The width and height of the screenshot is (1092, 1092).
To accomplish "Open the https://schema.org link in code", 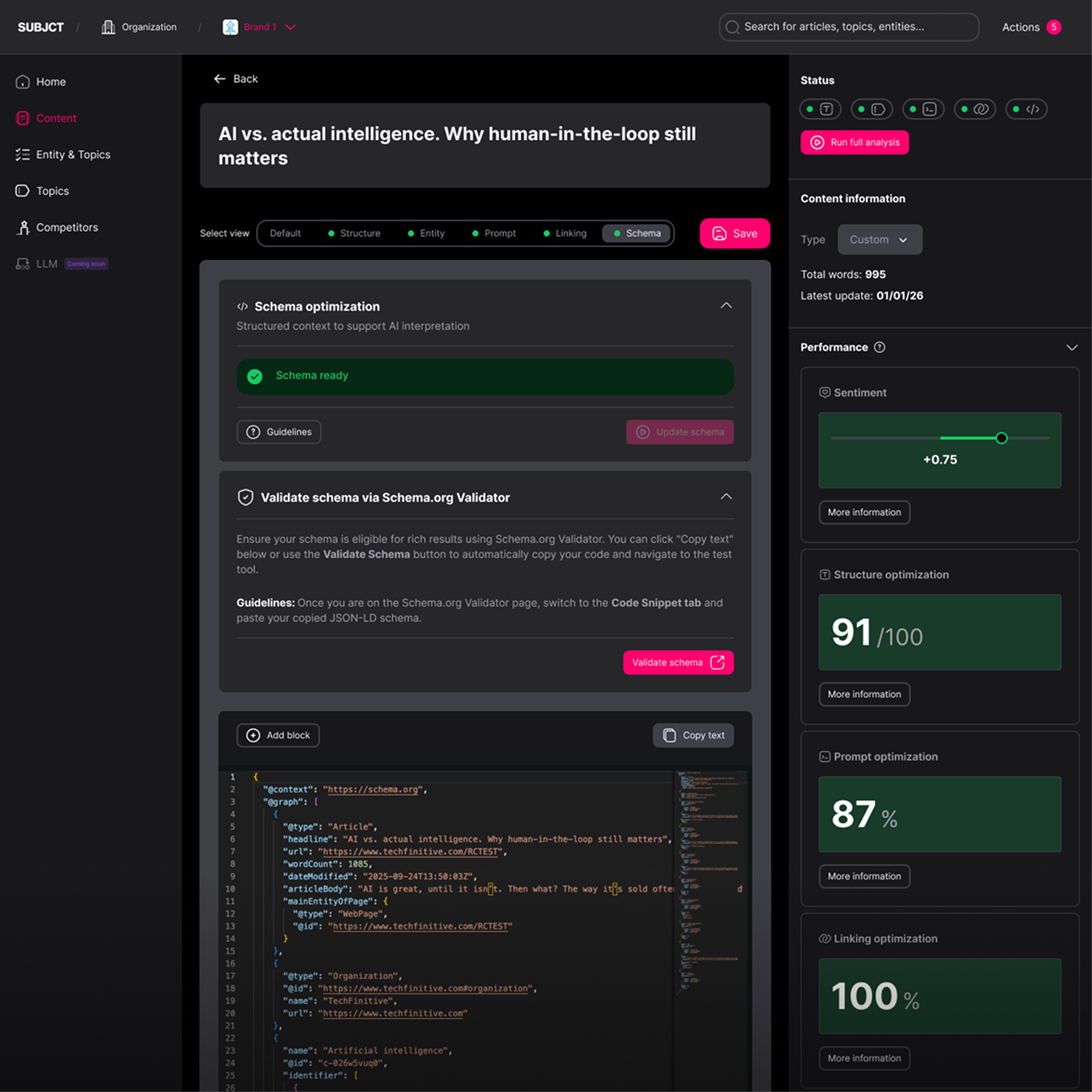I will [x=373, y=789].
